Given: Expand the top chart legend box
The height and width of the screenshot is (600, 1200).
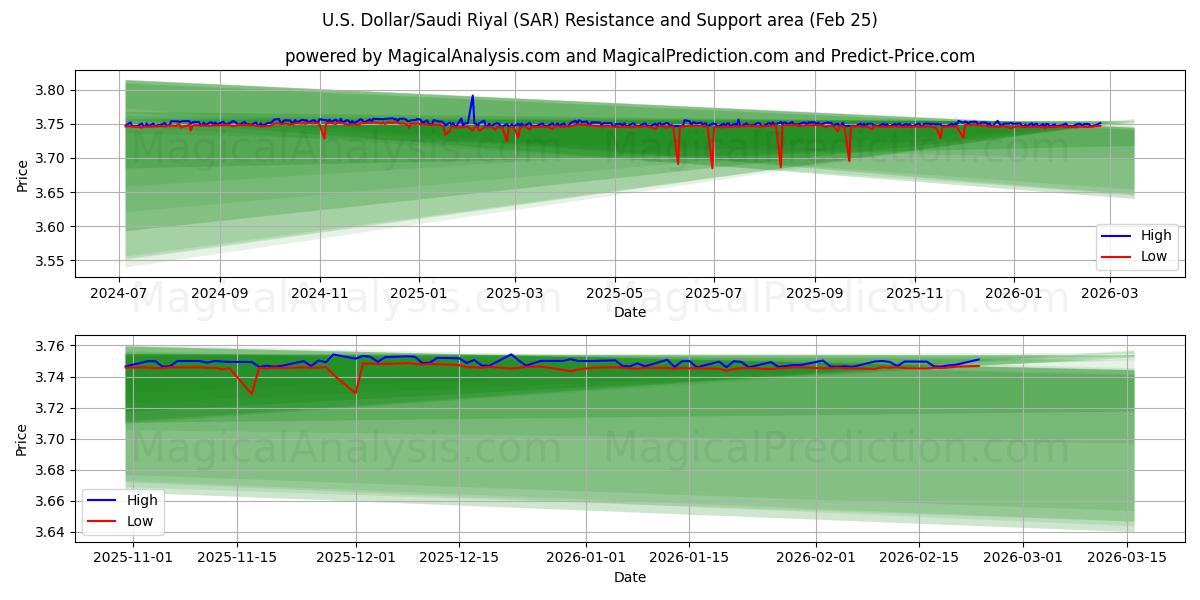Looking at the screenshot, I should 1135,246.
